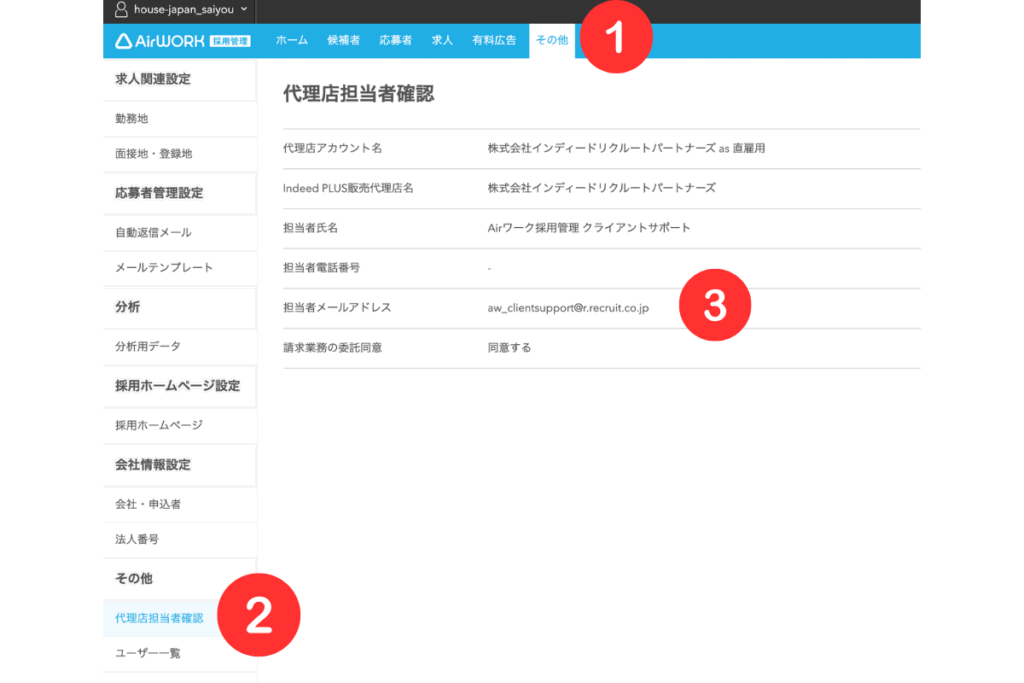Screen dimensions: 1024x683
Task: Open 面接地・登録地 settings
Action: tap(180, 154)
